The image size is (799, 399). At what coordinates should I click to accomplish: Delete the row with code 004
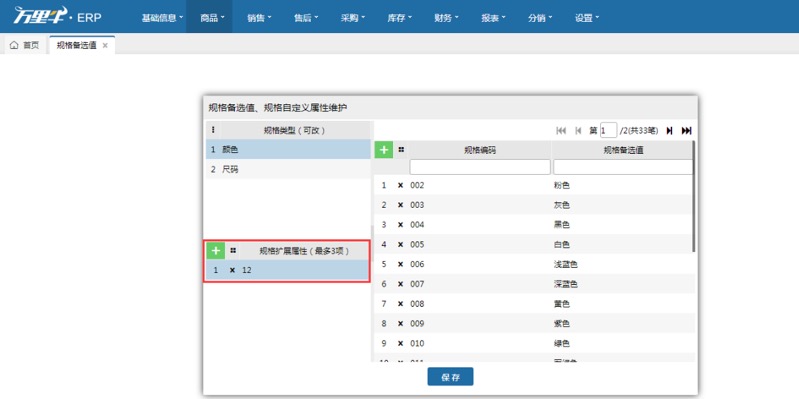pyautogui.click(x=400, y=225)
